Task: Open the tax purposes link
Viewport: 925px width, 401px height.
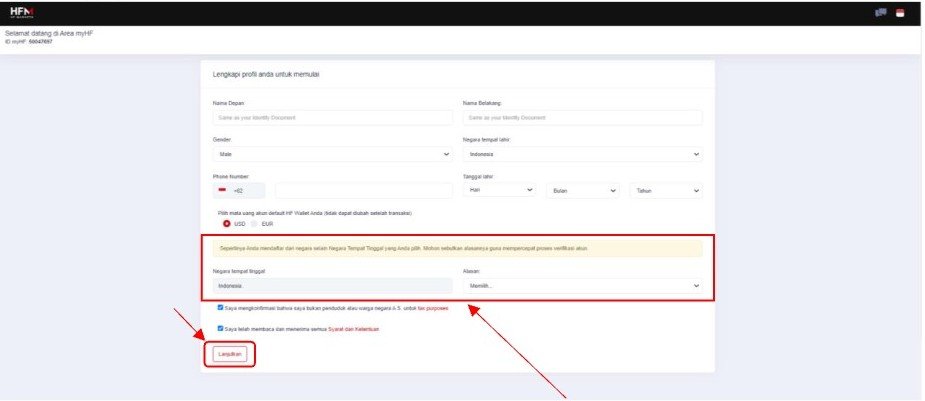Action: [430, 308]
